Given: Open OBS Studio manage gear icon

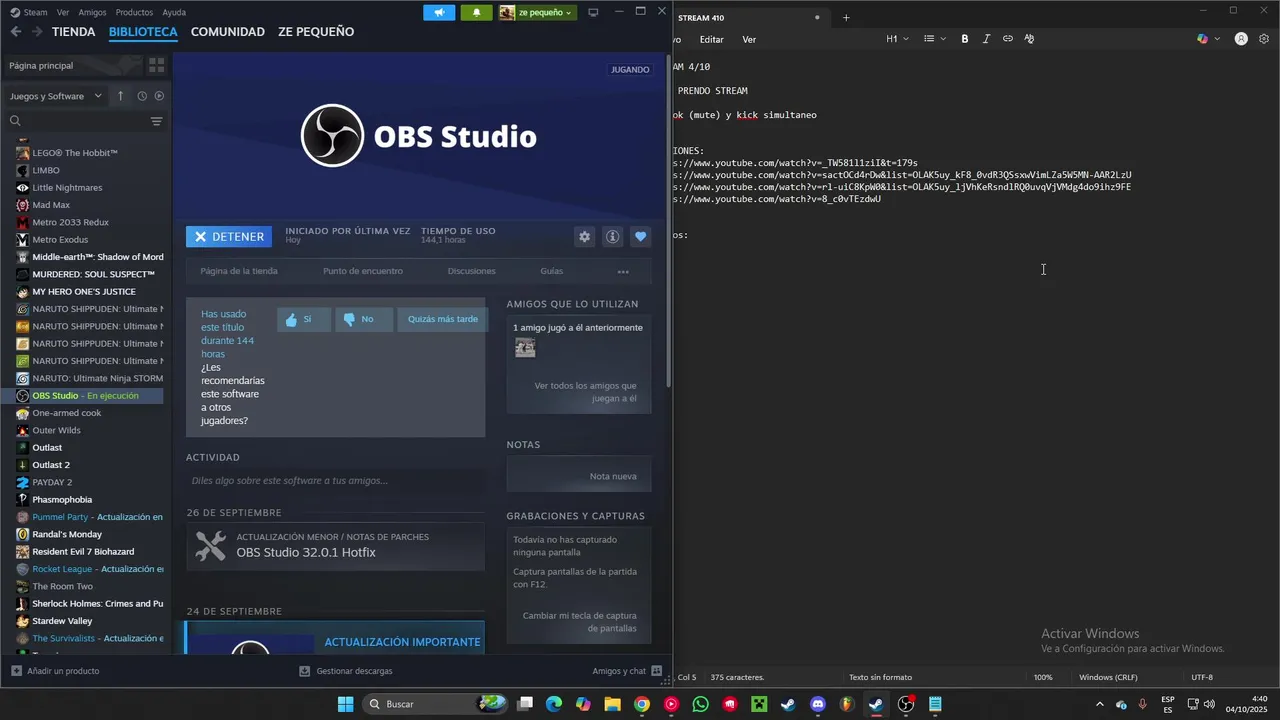Looking at the screenshot, I should [584, 237].
